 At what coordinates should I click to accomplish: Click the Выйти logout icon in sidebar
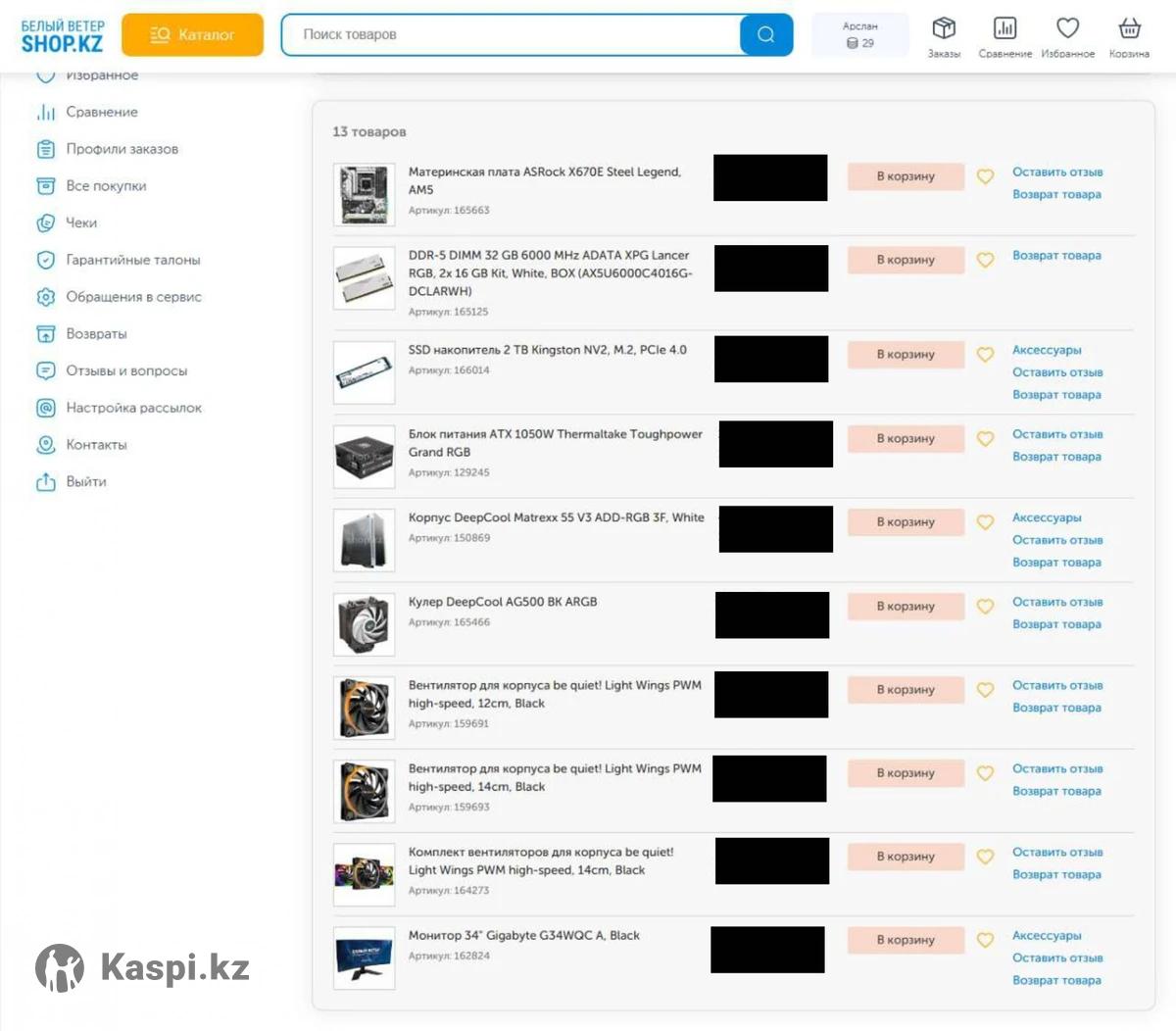[46, 482]
